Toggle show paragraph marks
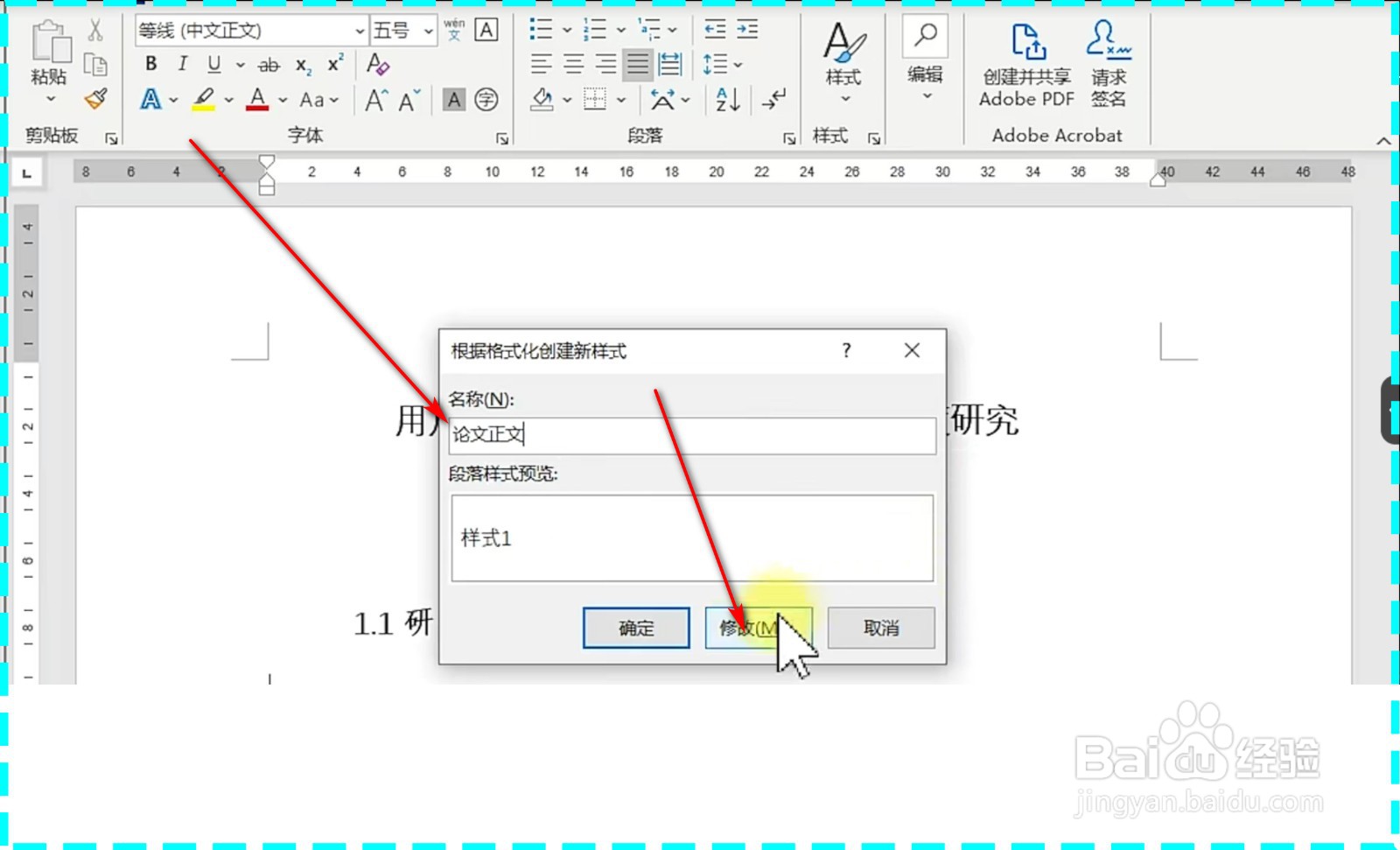 click(x=773, y=99)
